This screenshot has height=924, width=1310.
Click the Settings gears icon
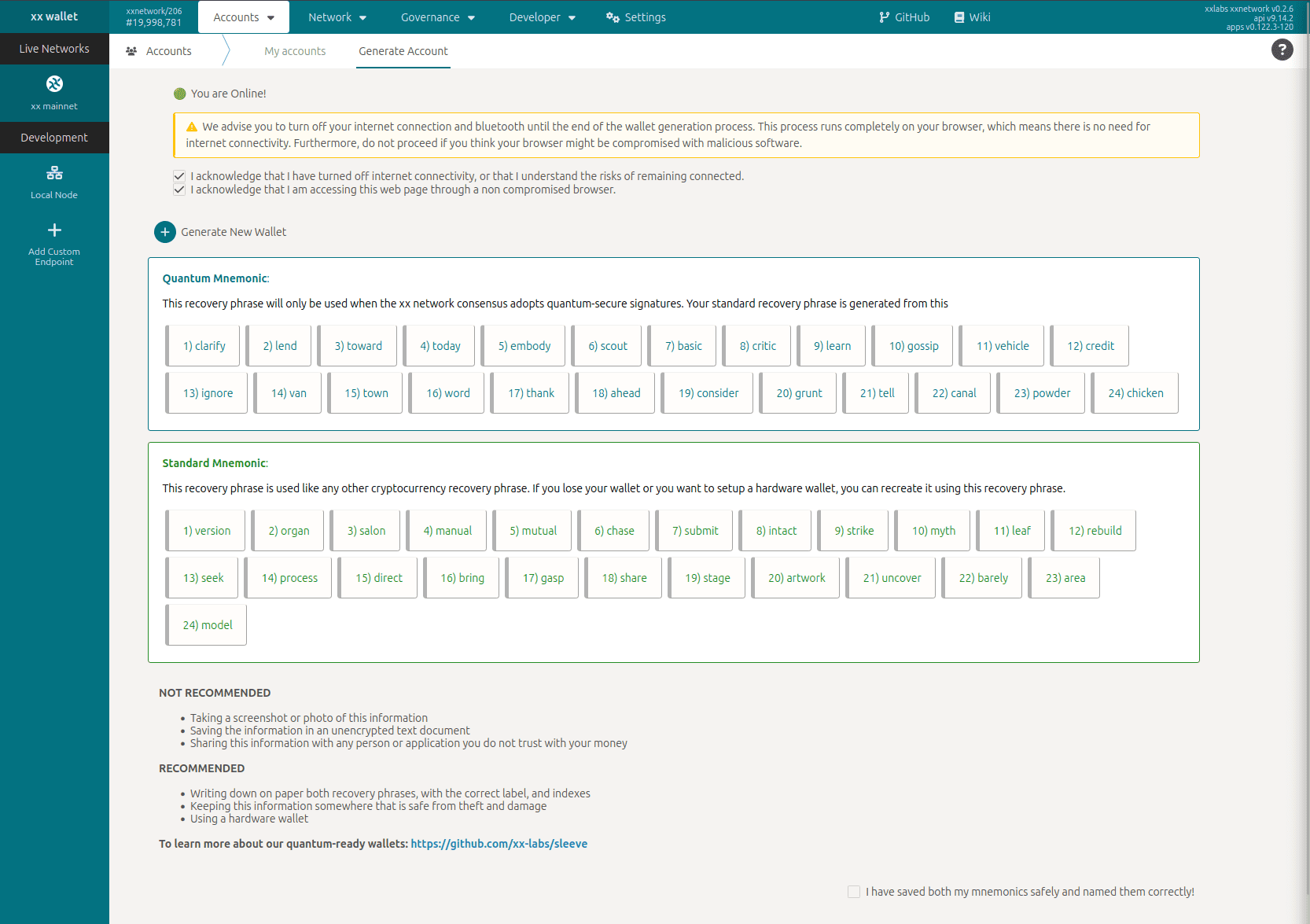click(x=613, y=17)
